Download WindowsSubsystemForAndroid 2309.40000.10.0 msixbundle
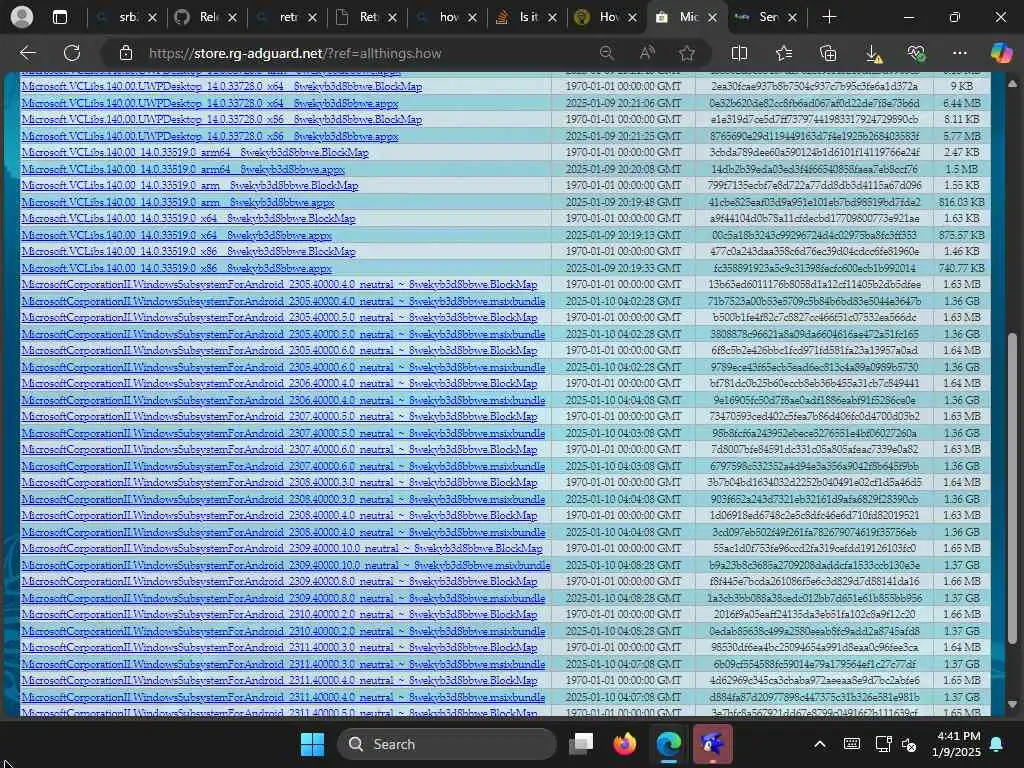This screenshot has width=1024, height=768. click(x=285, y=565)
